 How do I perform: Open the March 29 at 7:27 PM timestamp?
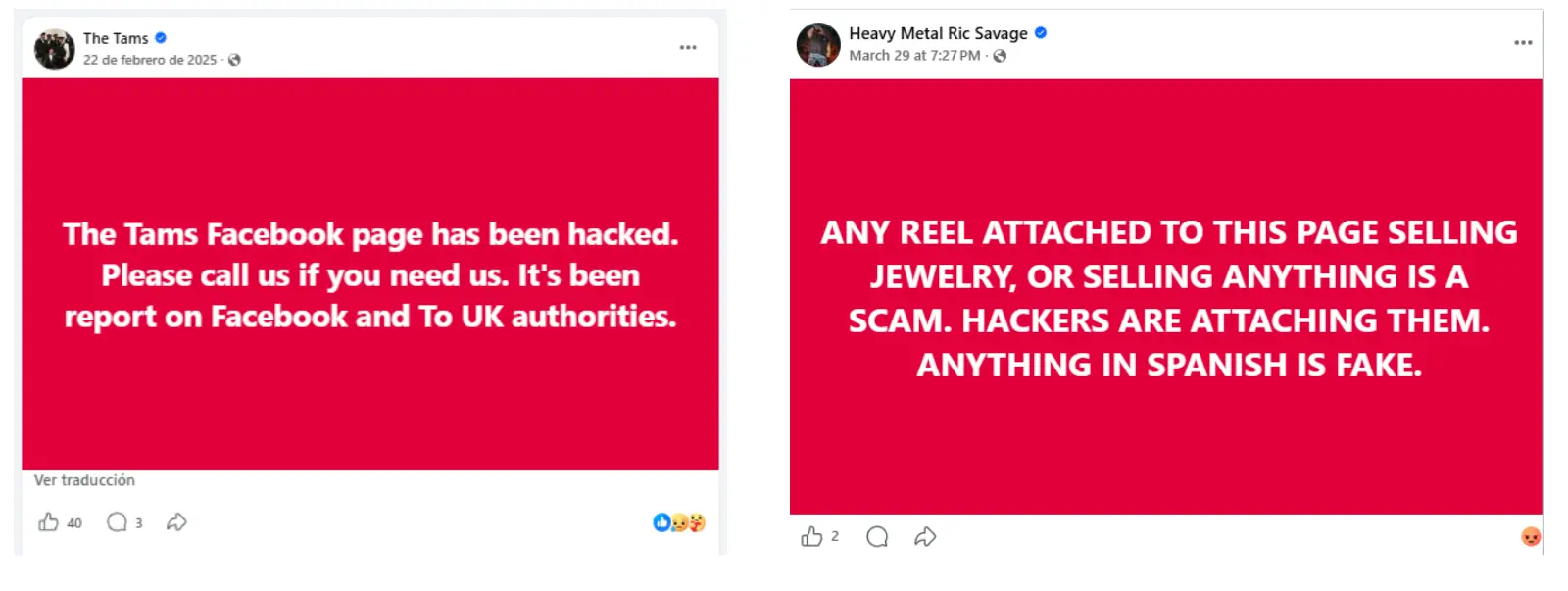click(914, 56)
